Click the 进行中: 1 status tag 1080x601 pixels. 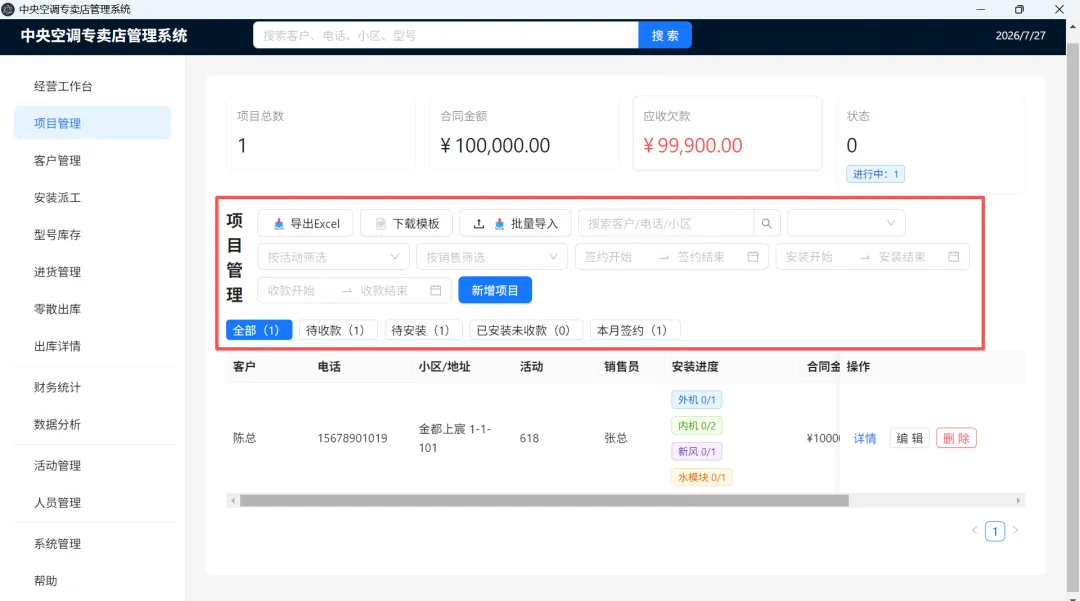pyautogui.click(x=875, y=174)
